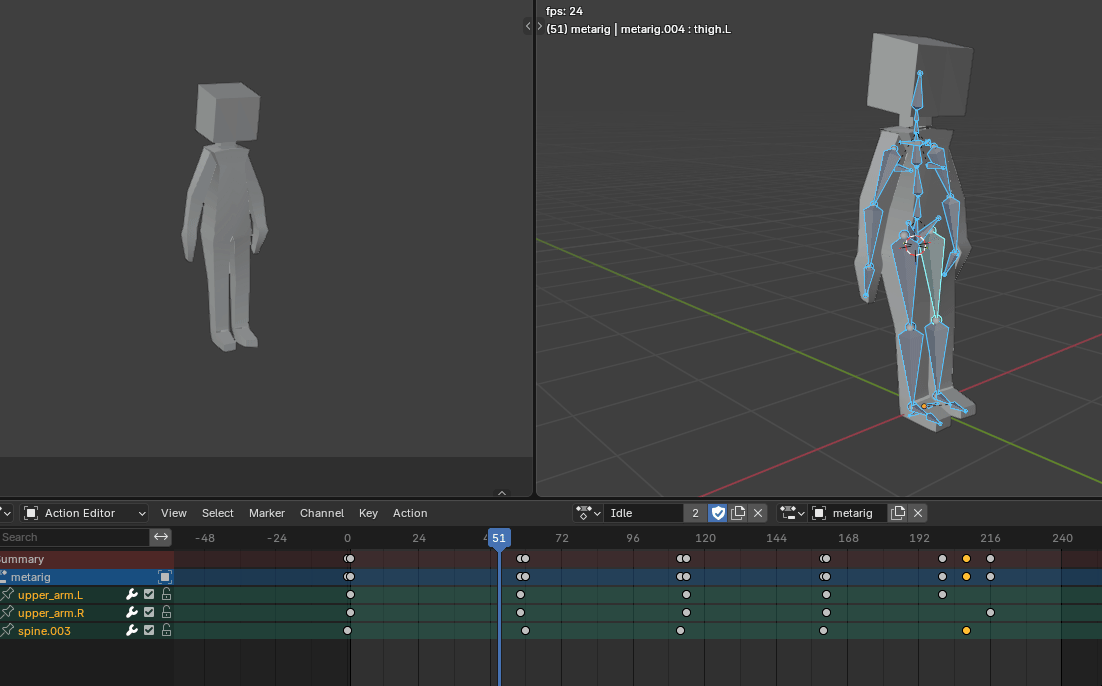This screenshot has height=686, width=1102.
Task: Open the Marker menu
Action: pos(267,513)
